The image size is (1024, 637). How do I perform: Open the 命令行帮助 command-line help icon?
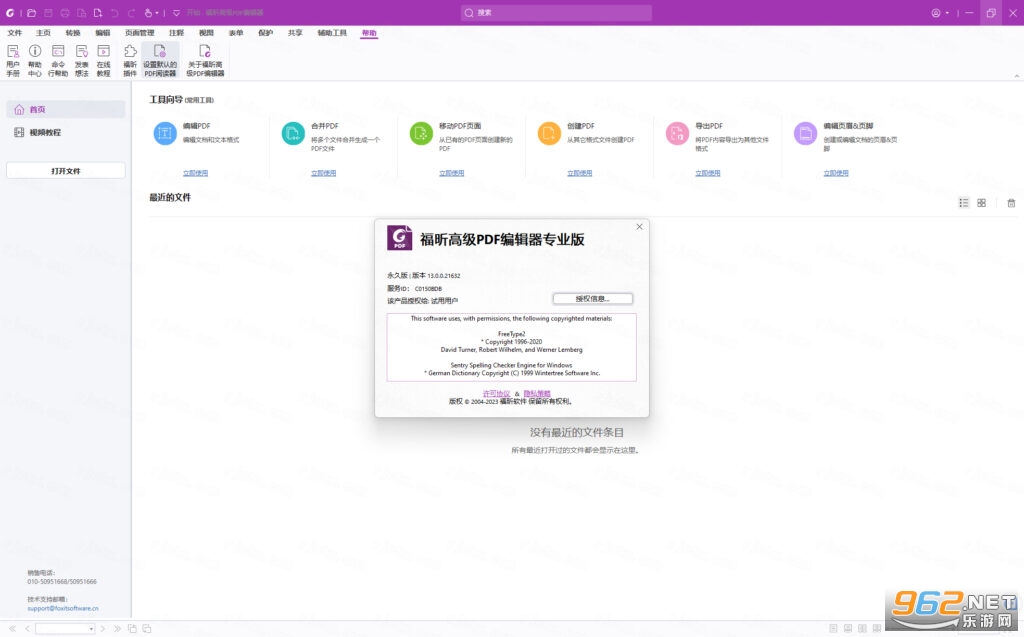[x=58, y=60]
